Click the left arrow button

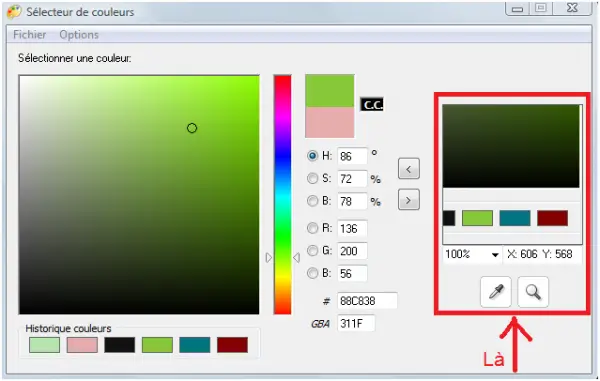point(409,169)
